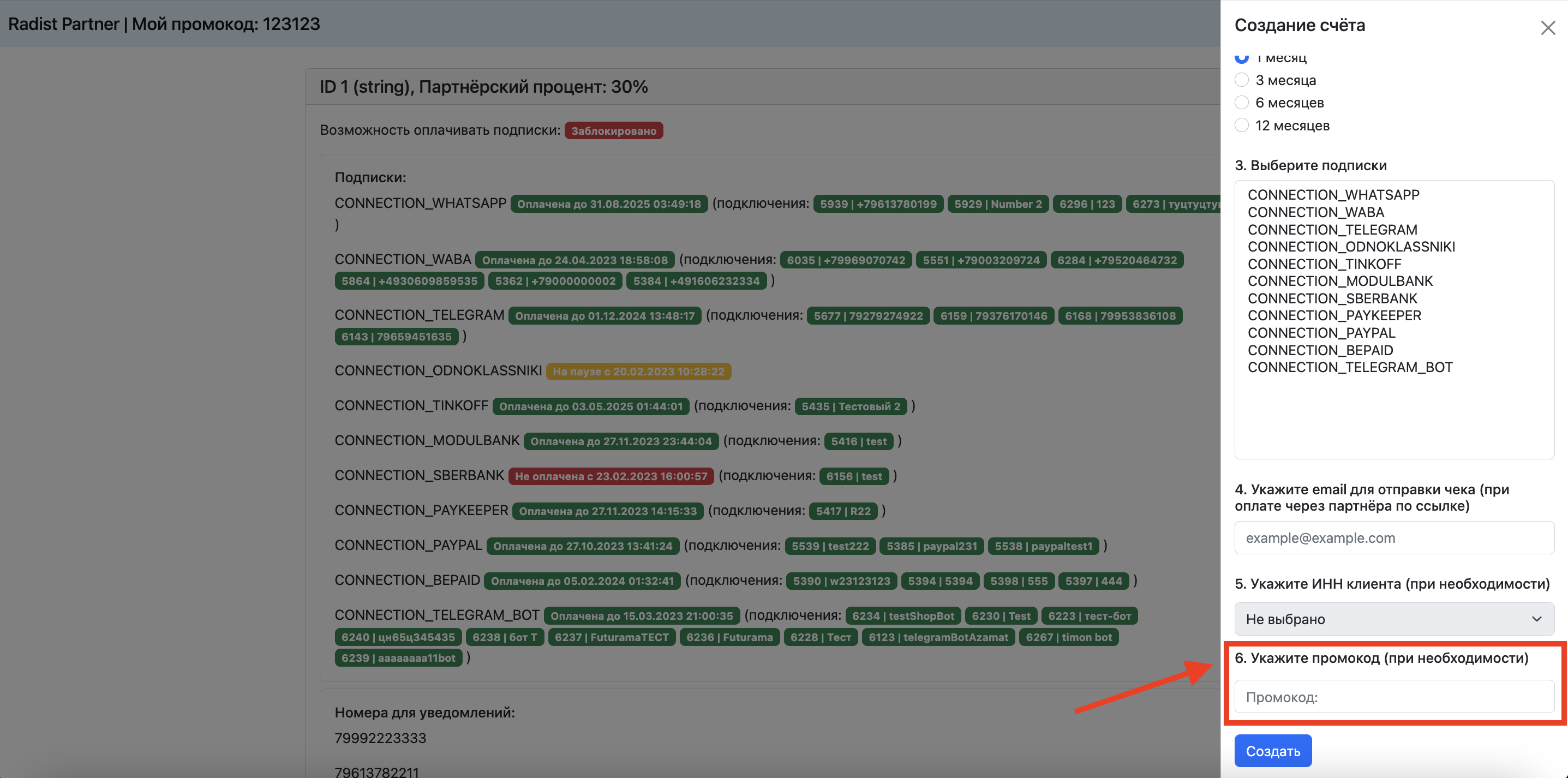
Task: Pick the 12 месяцев radio button
Action: 1242,125
